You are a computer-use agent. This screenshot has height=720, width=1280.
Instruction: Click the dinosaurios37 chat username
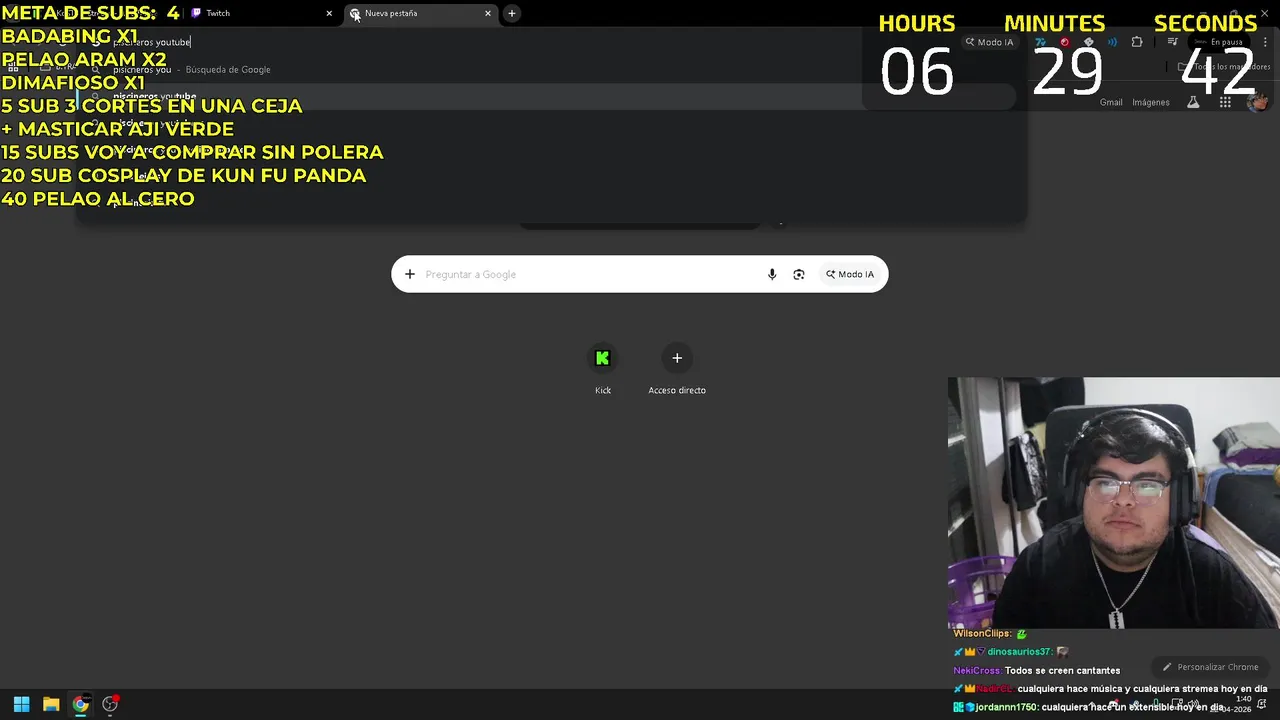pyautogui.click(x=1019, y=652)
